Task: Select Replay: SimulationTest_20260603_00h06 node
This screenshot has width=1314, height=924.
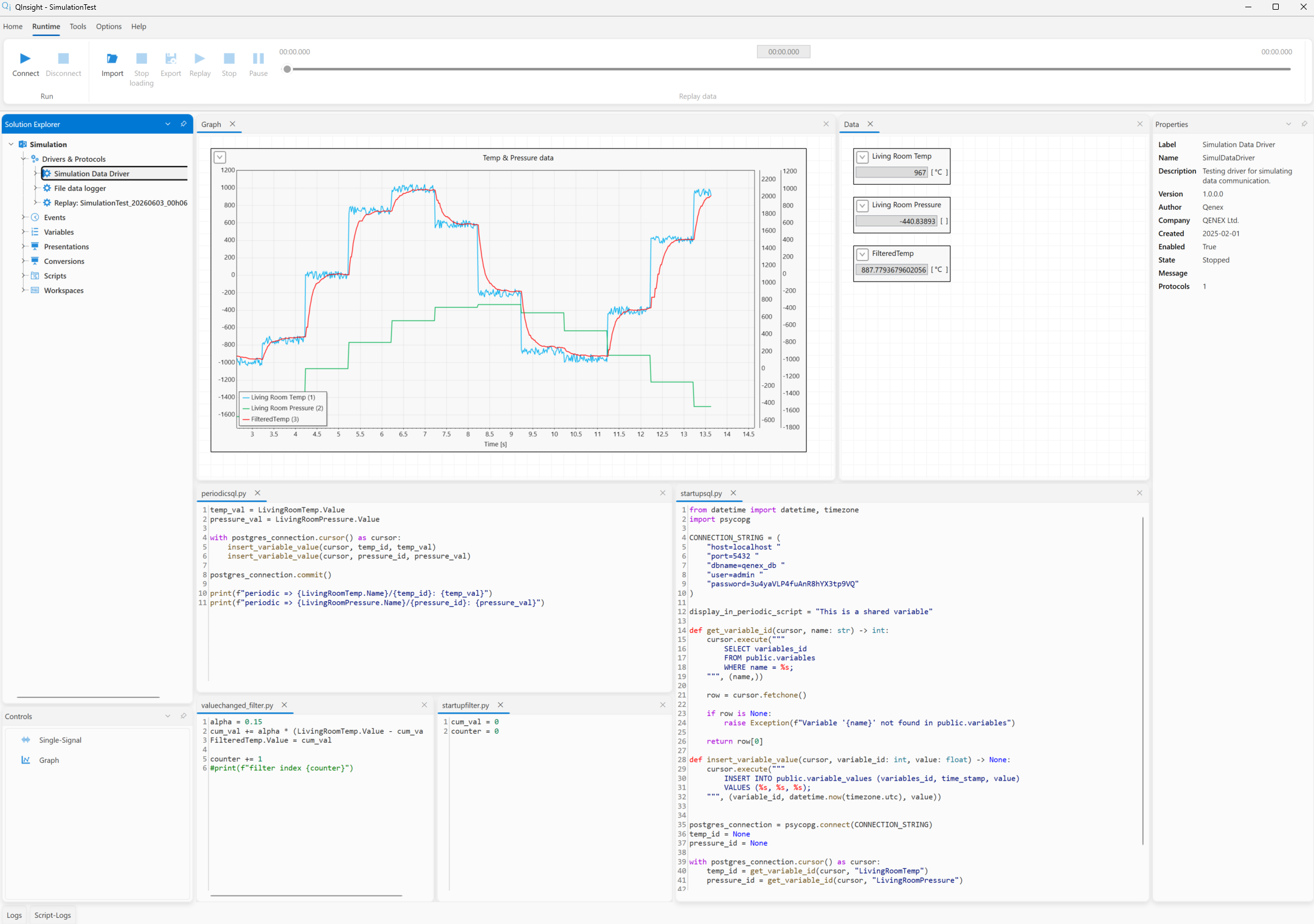Action: tap(120, 203)
